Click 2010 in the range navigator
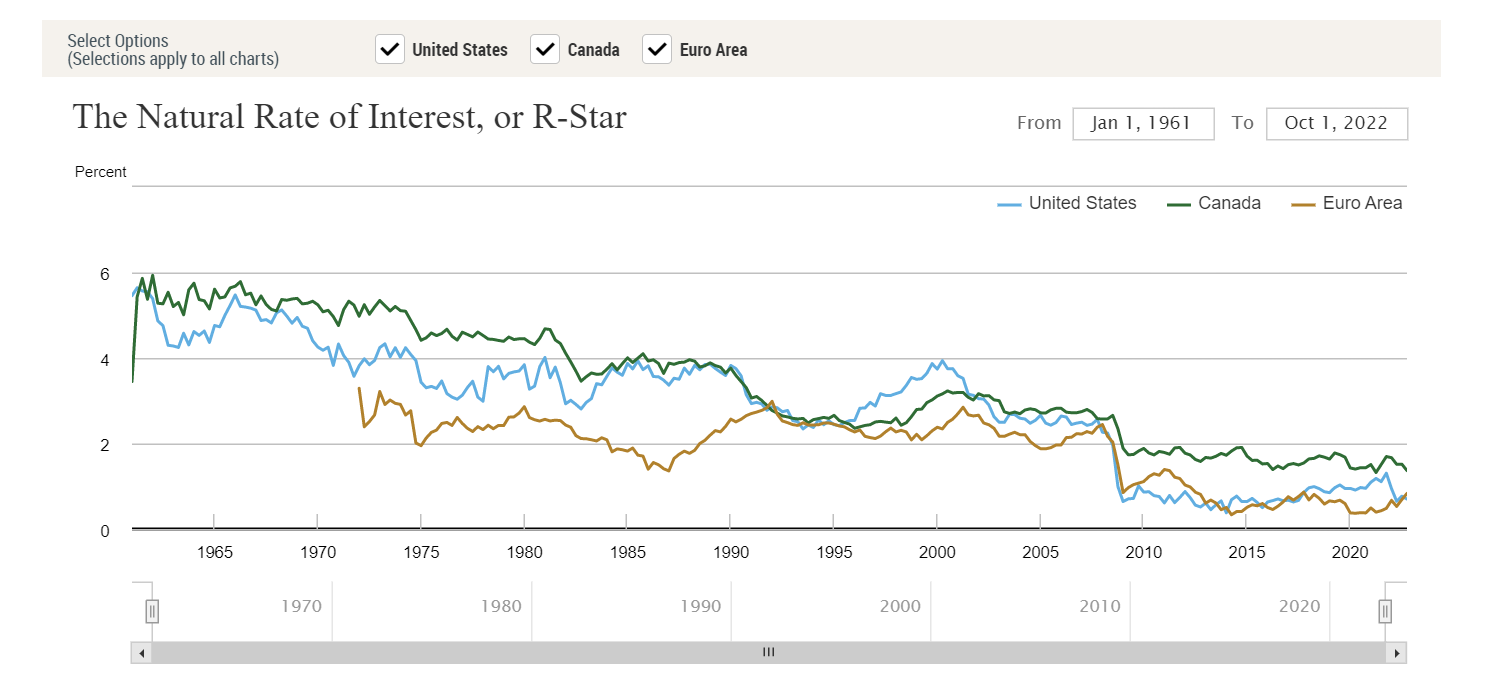 pyautogui.click(x=1100, y=606)
